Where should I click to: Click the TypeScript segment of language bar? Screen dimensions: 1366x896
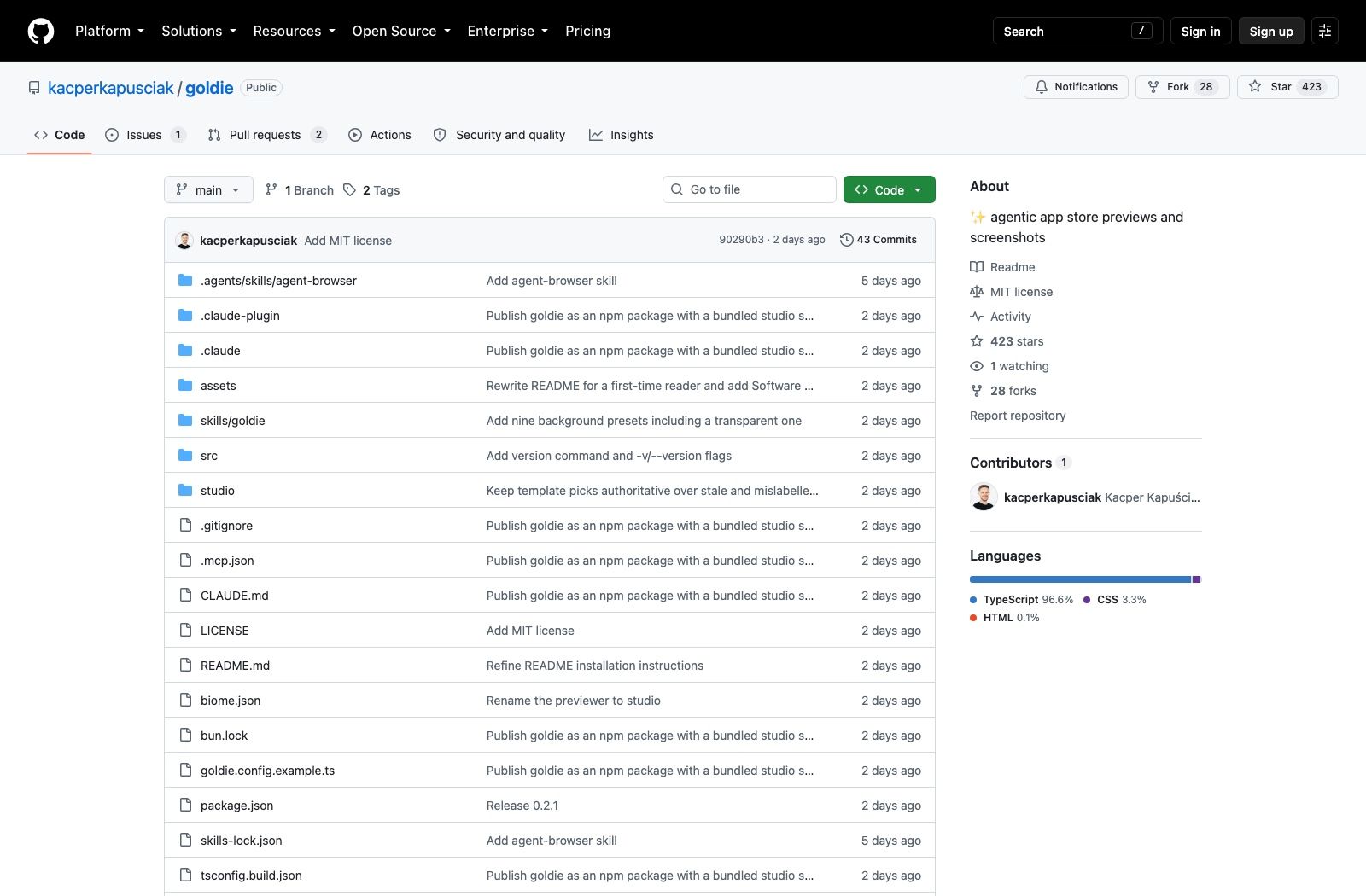point(1080,579)
